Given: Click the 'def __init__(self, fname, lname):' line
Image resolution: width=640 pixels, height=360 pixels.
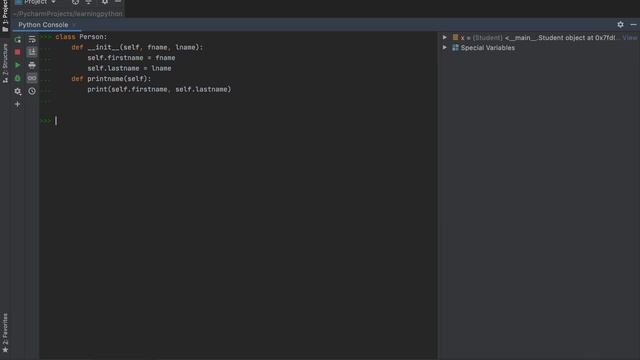Looking at the screenshot, I should tap(137, 47).
